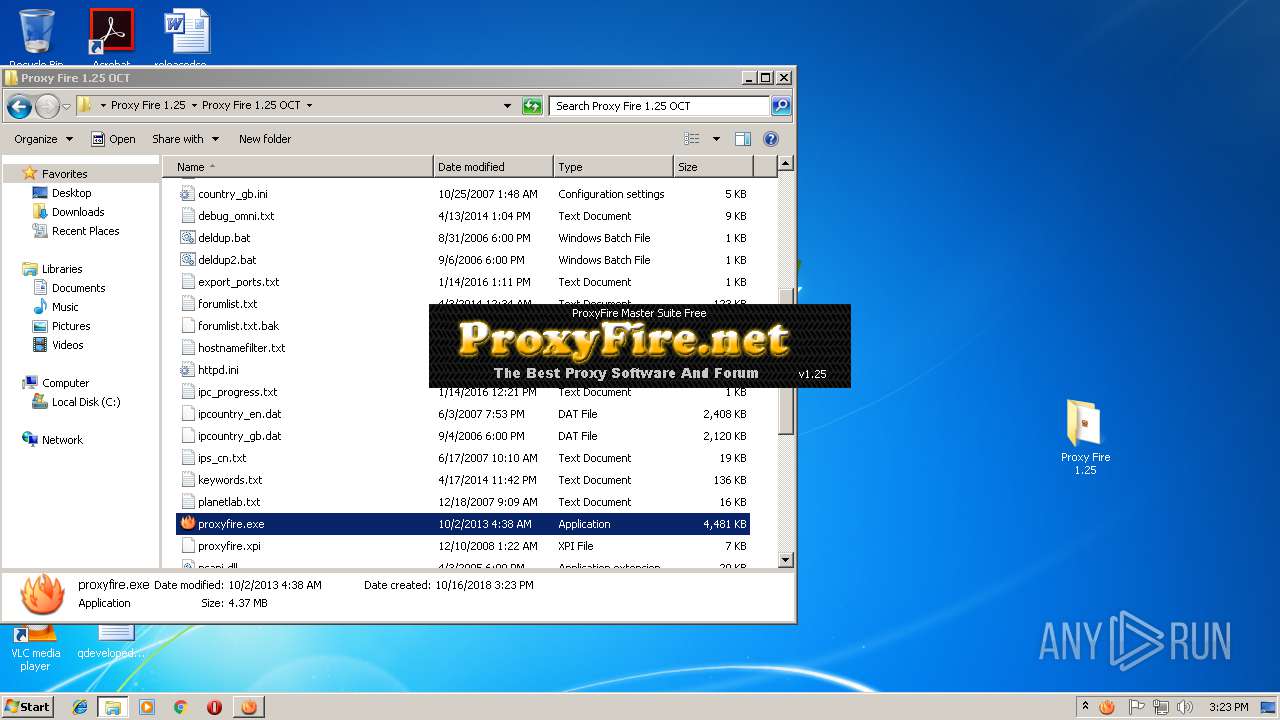The width and height of the screenshot is (1280, 720).
Task: Open the Music library
Action: click(65, 307)
